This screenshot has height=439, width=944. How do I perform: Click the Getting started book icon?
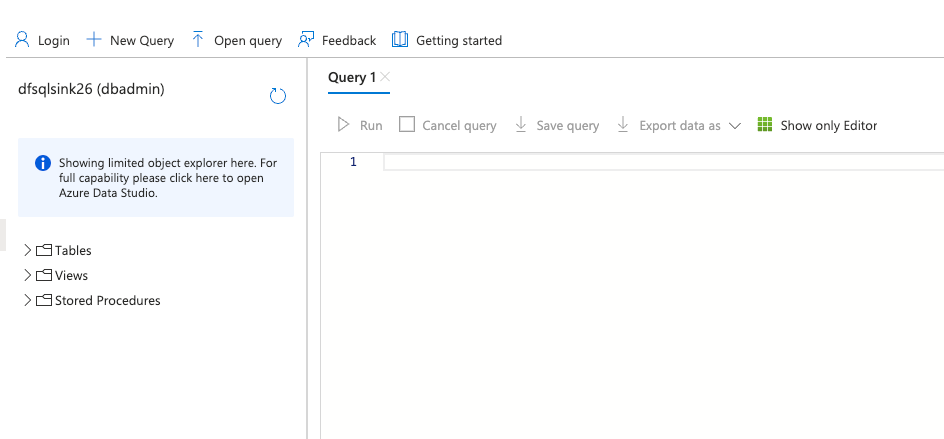(400, 40)
